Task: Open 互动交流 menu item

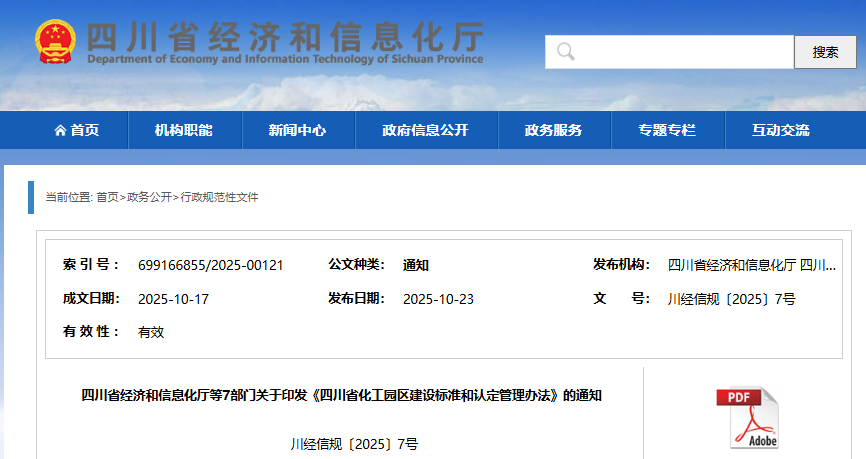Action: pyautogui.click(x=781, y=130)
